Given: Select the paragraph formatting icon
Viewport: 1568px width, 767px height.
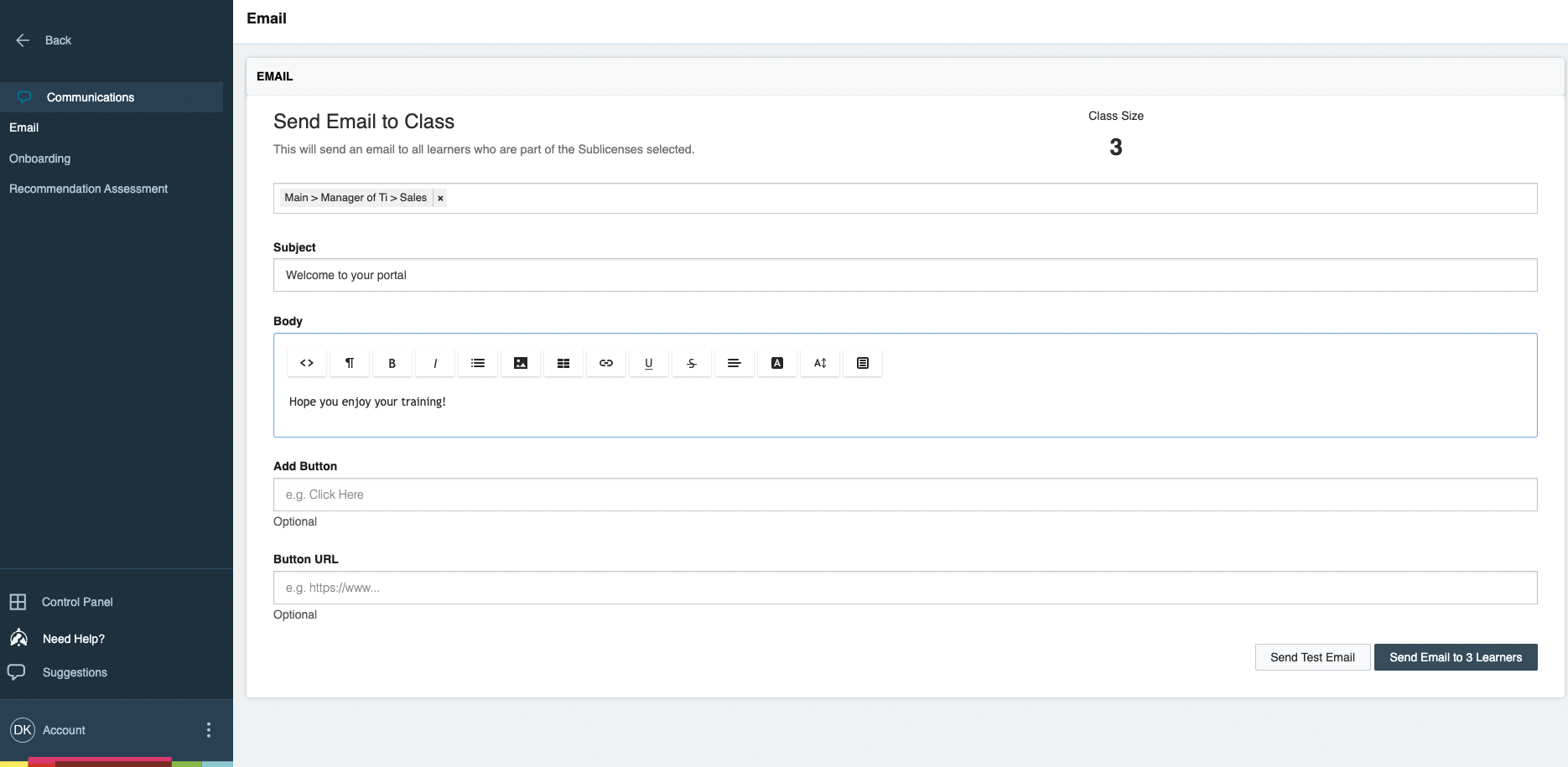Looking at the screenshot, I should click(x=350, y=362).
